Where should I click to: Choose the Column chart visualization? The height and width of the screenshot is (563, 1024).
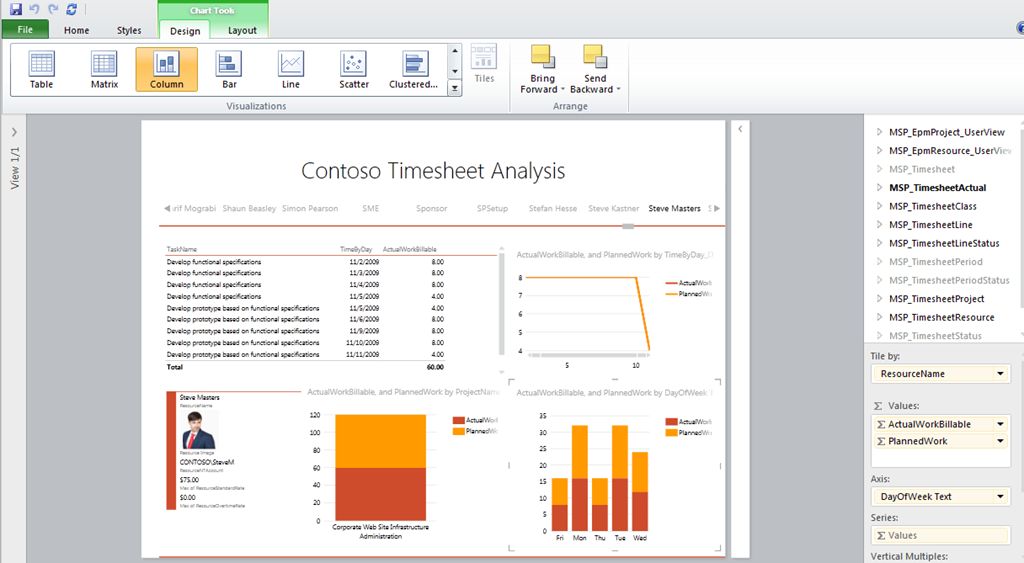pyautogui.click(x=167, y=69)
